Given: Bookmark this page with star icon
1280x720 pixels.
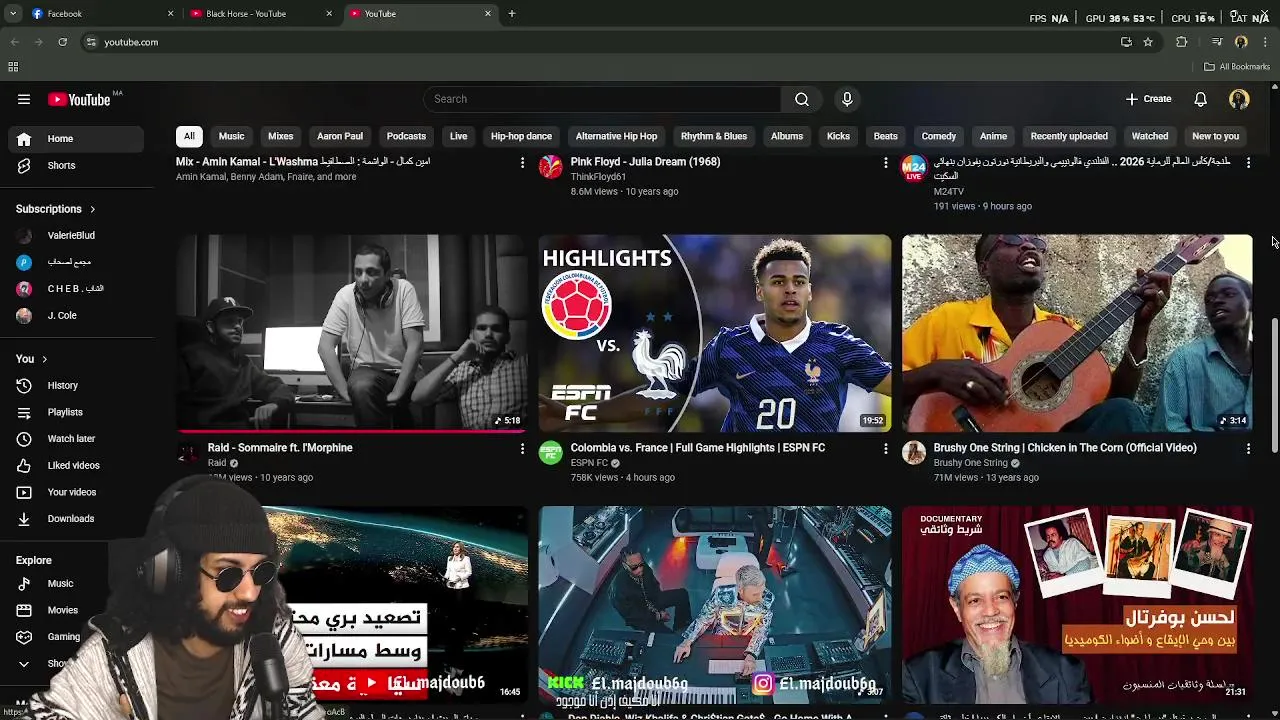Looking at the screenshot, I should coord(1148,42).
